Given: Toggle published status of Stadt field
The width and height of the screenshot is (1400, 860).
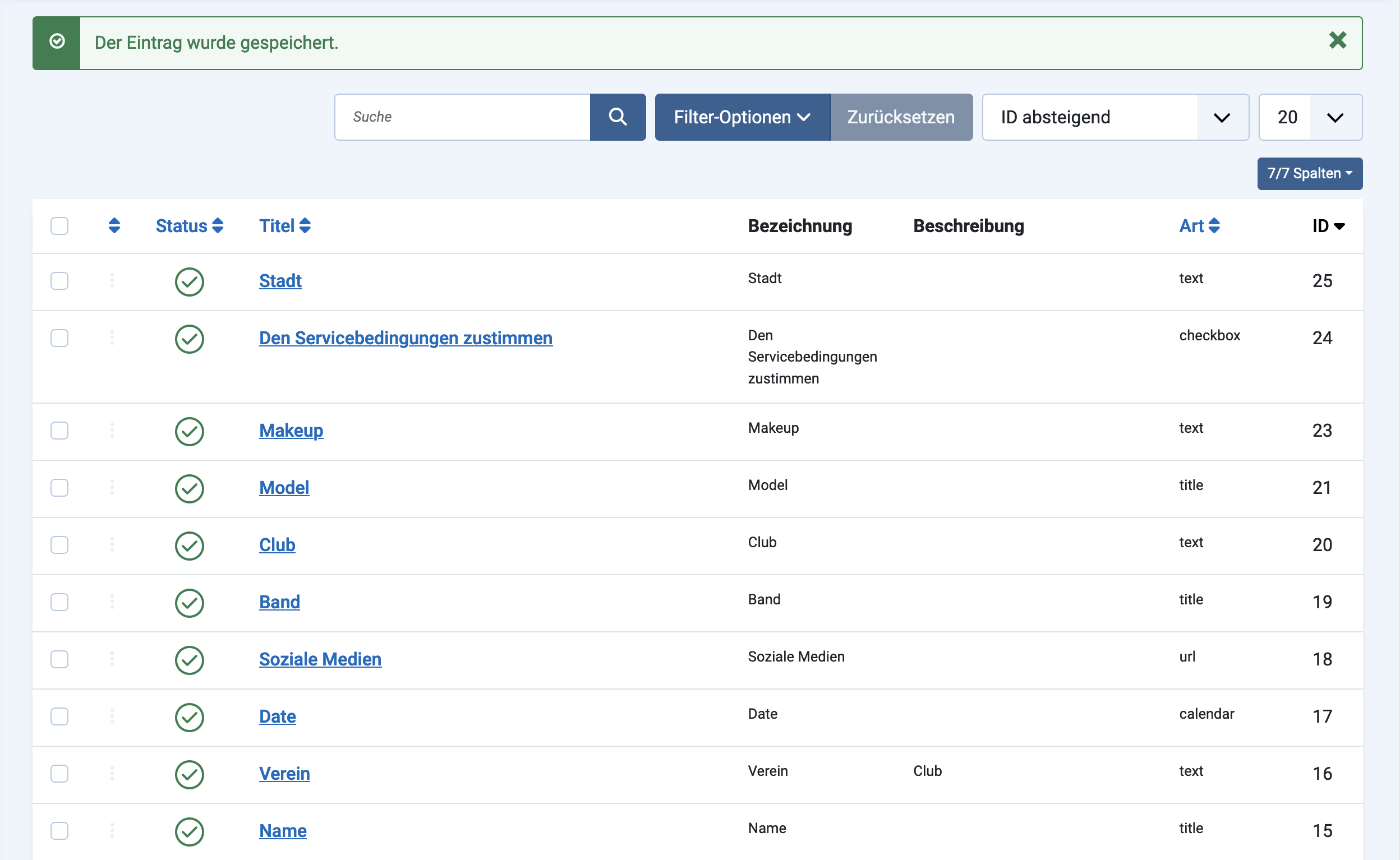Looking at the screenshot, I should [x=190, y=281].
